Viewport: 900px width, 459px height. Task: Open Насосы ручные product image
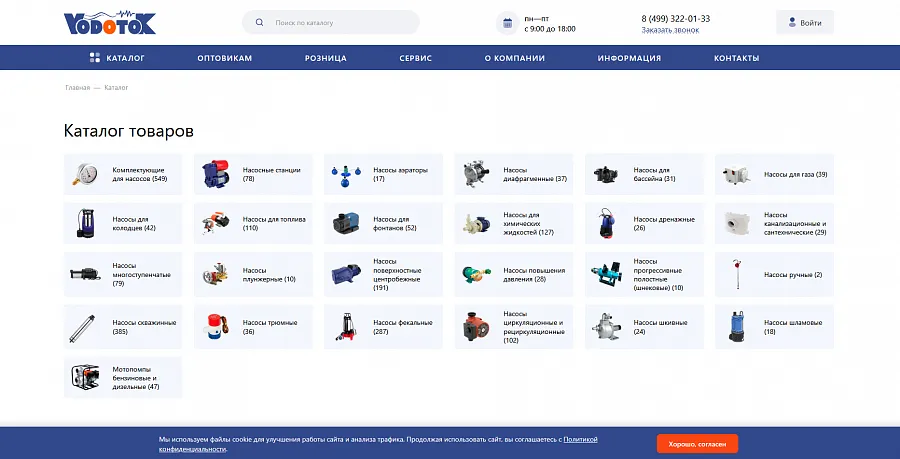(736, 274)
